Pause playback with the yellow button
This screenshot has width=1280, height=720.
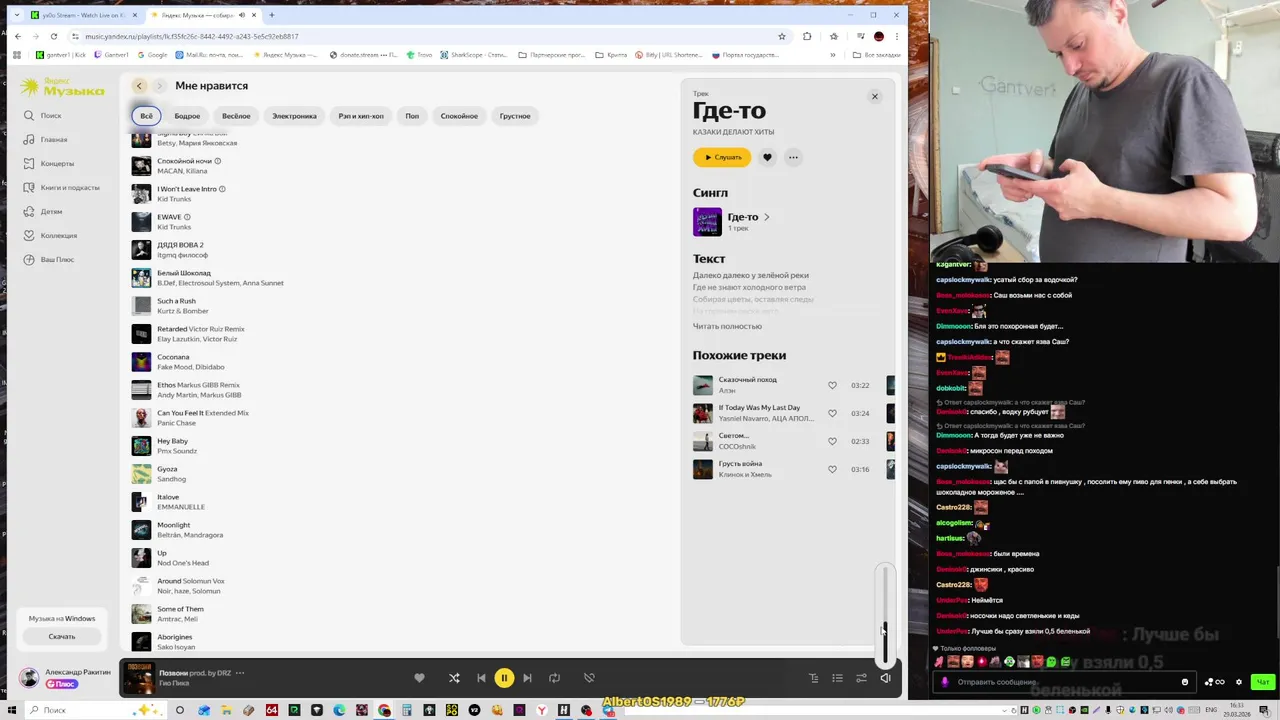pos(504,678)
